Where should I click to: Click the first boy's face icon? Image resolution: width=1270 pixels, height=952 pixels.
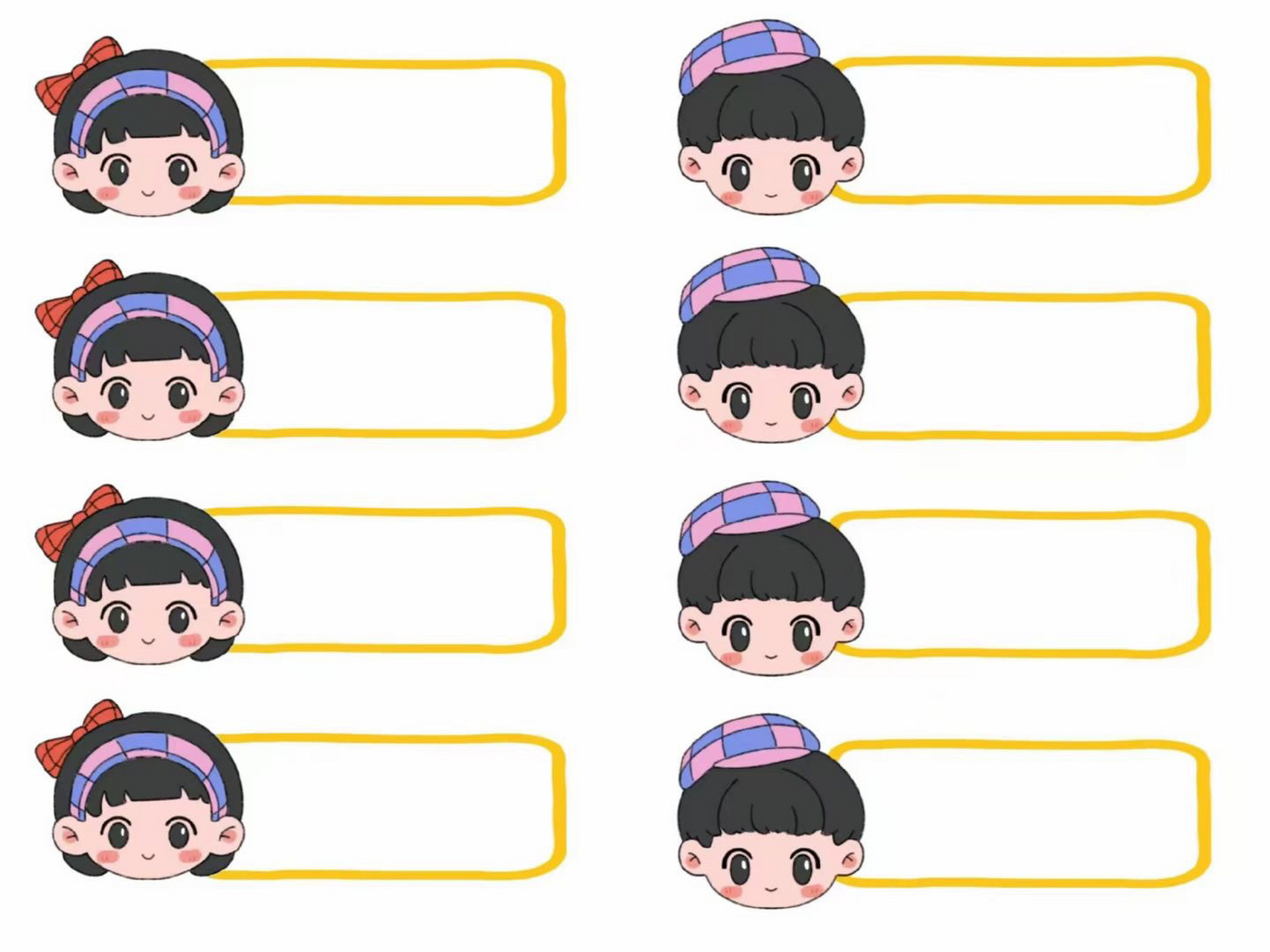click(772, 118)
